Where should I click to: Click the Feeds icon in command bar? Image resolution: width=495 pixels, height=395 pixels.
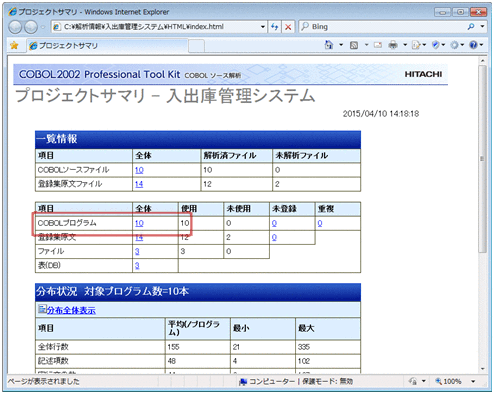(x=354, y=45)
